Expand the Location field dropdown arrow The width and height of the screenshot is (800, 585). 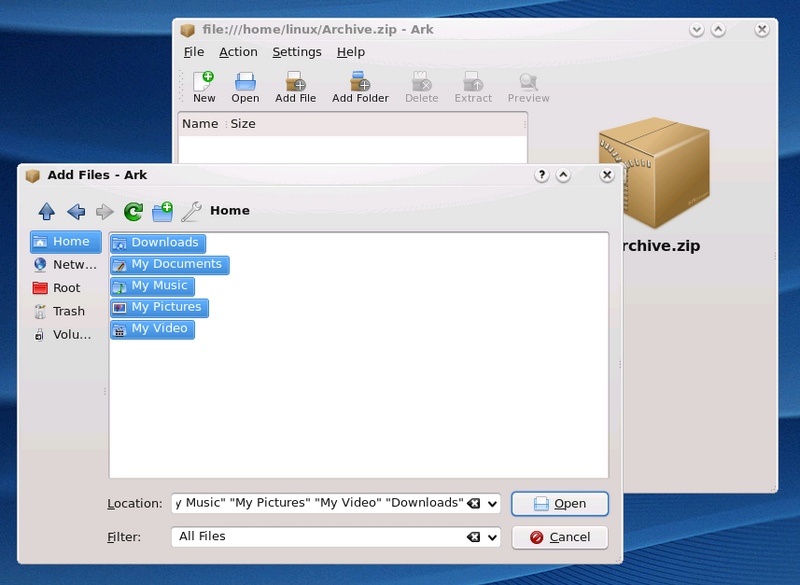point(492,504)
